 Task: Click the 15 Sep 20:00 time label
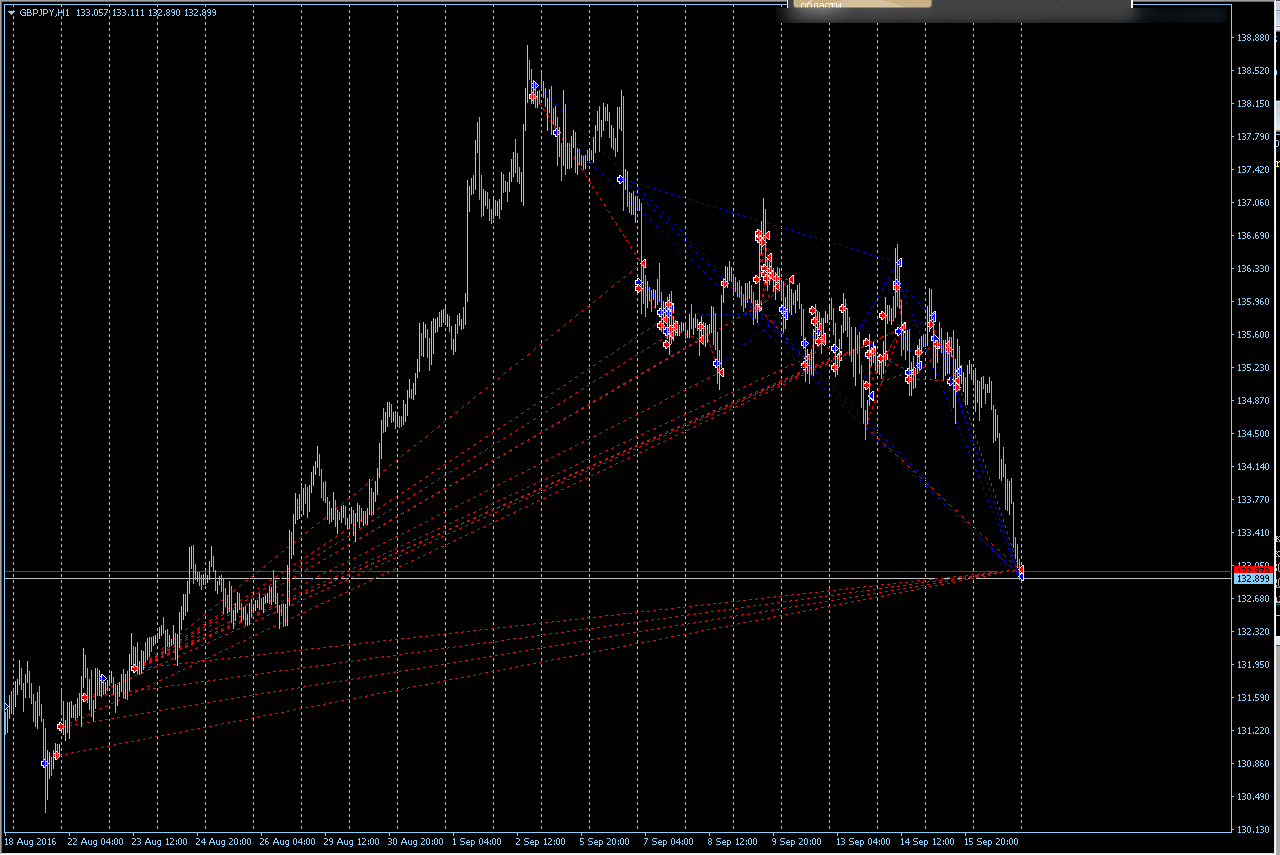pyautogui.click(x=991, y=842)
